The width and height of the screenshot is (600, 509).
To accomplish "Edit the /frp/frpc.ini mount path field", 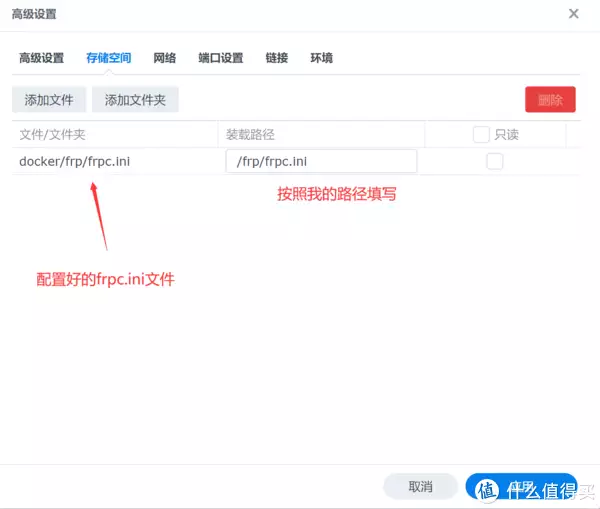I will pos(321,161).
